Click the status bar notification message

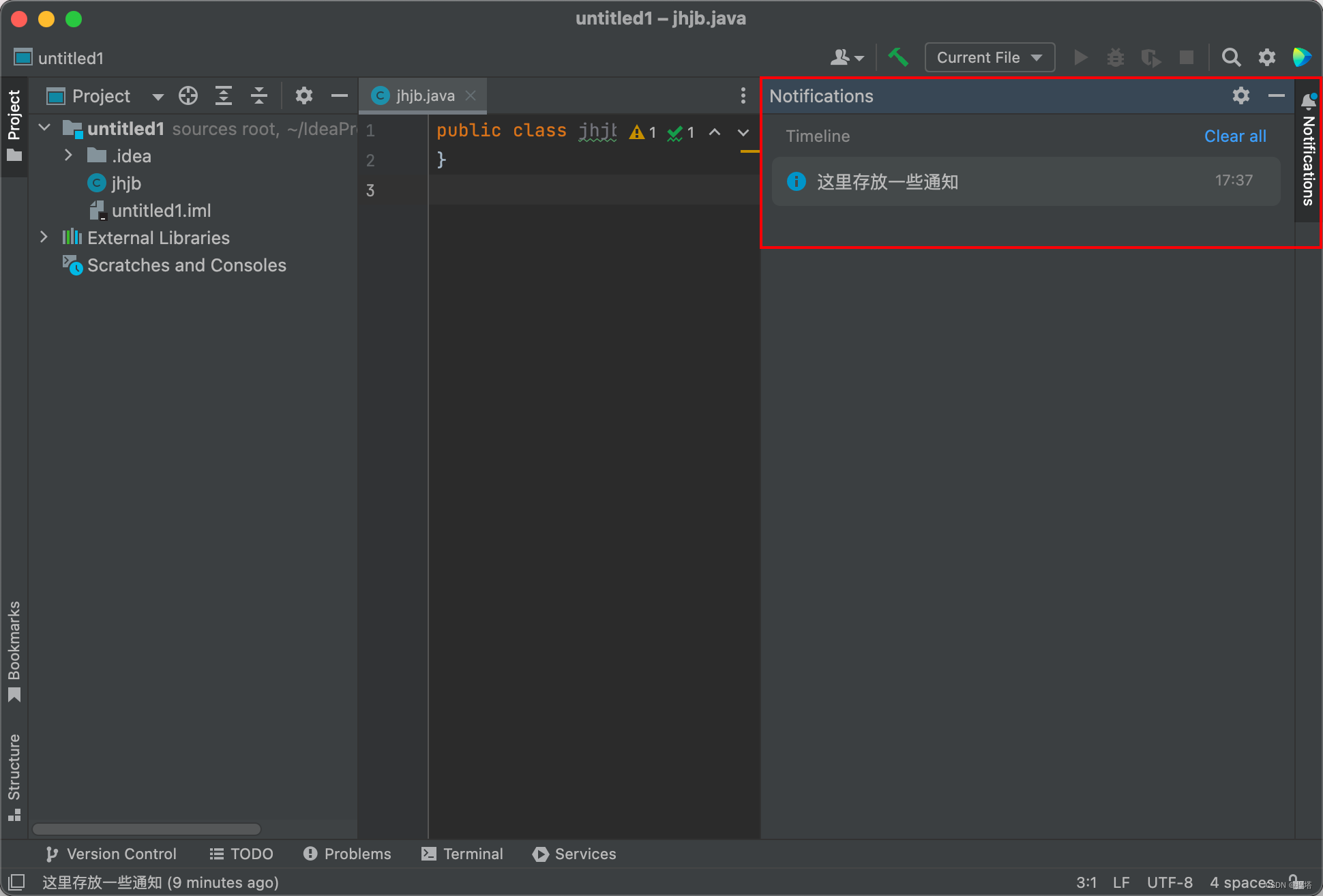point(160,882)
